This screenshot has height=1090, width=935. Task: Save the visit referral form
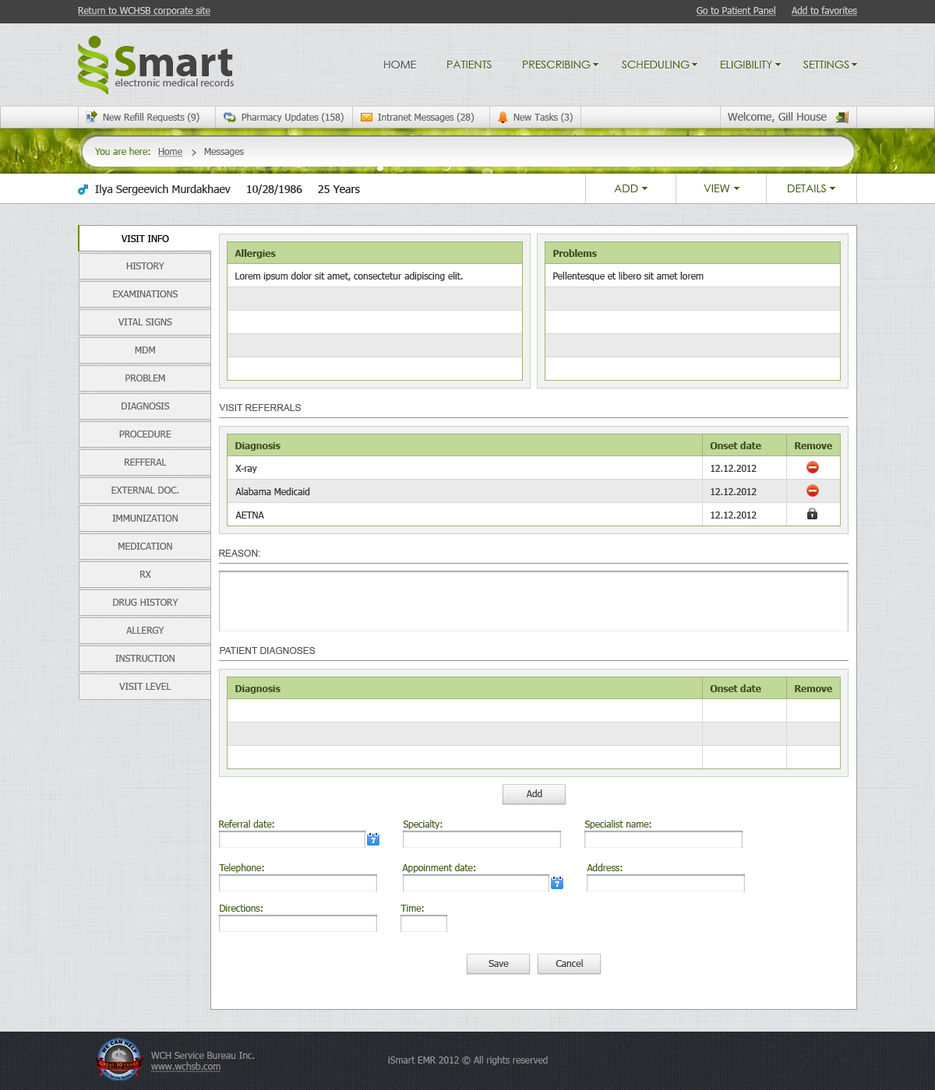click(497, 963)
